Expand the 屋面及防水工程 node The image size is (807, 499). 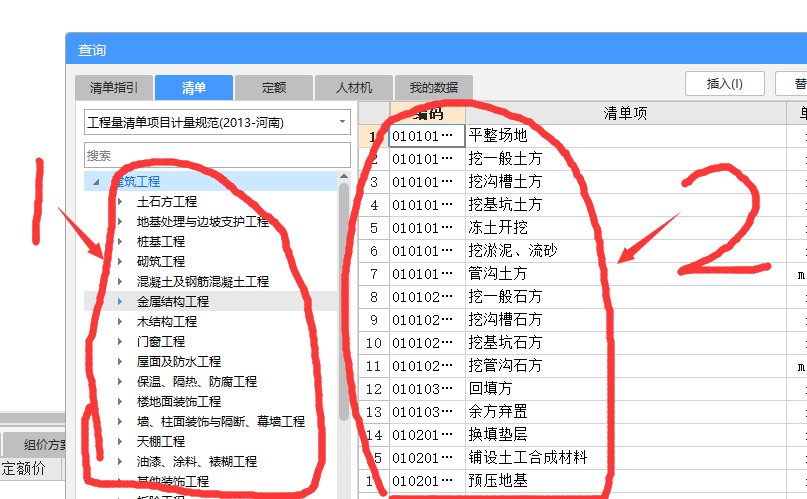click(x=120, y=362)
